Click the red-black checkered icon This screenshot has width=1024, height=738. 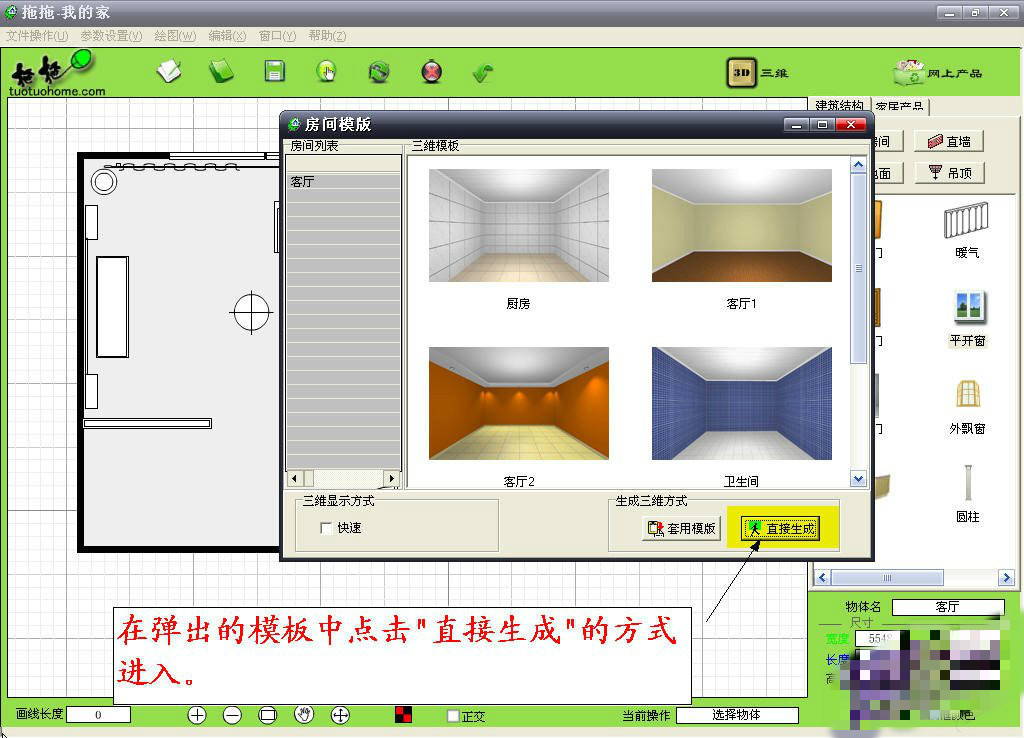click(404, 714)
